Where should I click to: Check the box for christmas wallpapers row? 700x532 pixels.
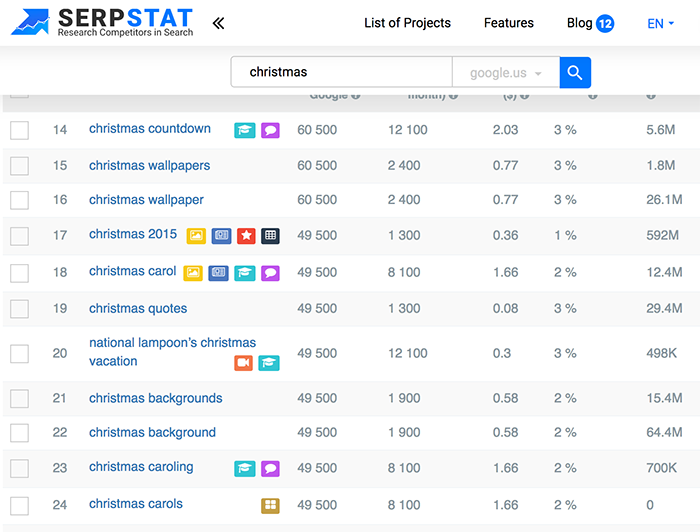click(x=20, y=166)
